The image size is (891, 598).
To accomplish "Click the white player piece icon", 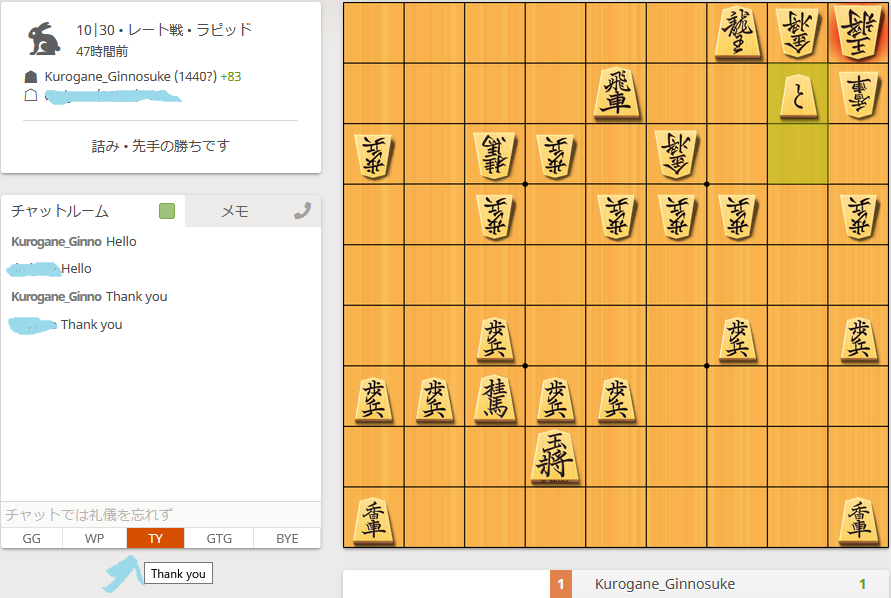I will (x=31, y=95).
